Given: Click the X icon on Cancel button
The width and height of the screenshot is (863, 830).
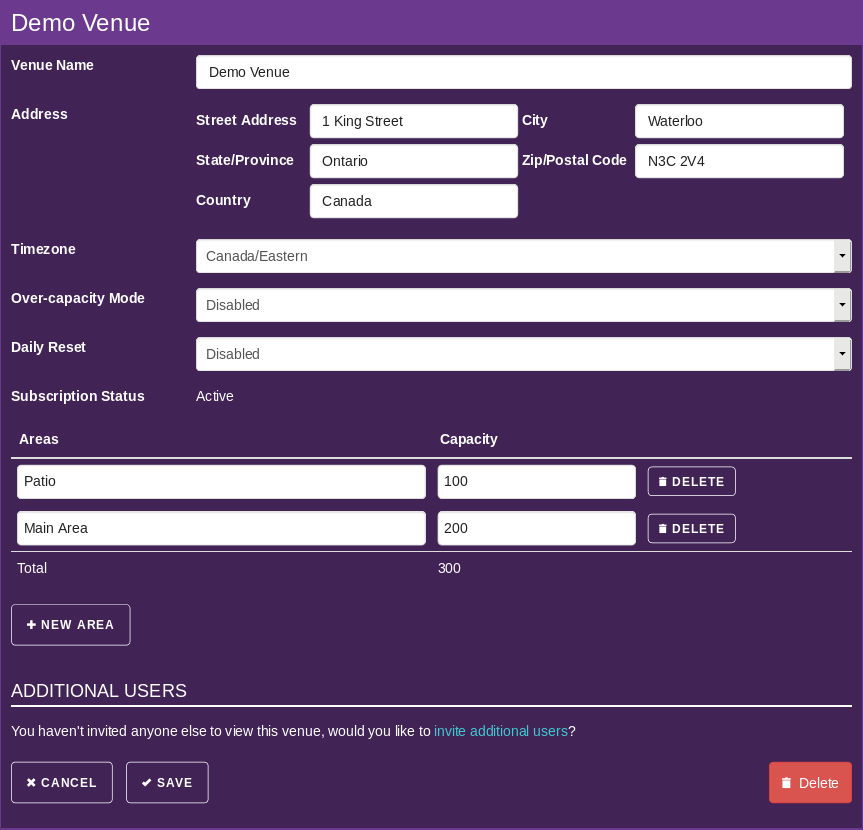Looking at the screenshot, I should pyautogui.click(x=31, y=783).
